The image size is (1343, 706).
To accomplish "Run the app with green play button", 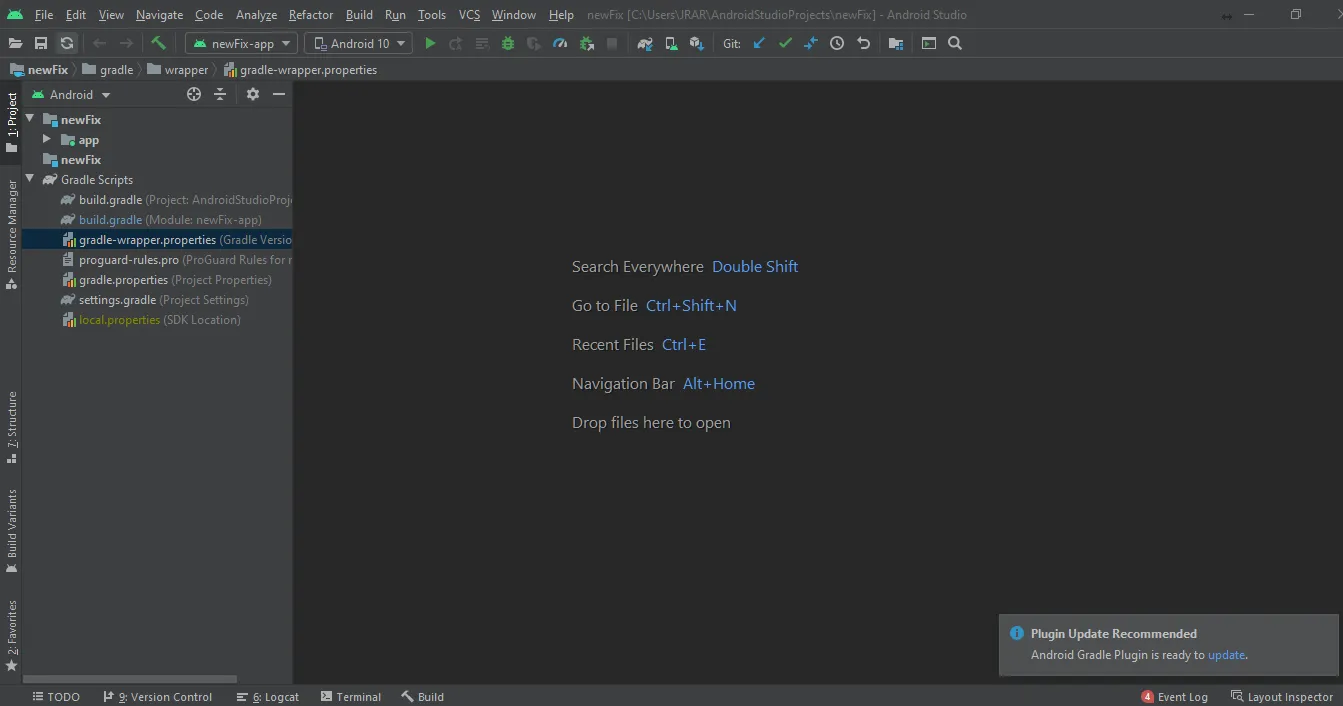I will (x=430, y=43).
